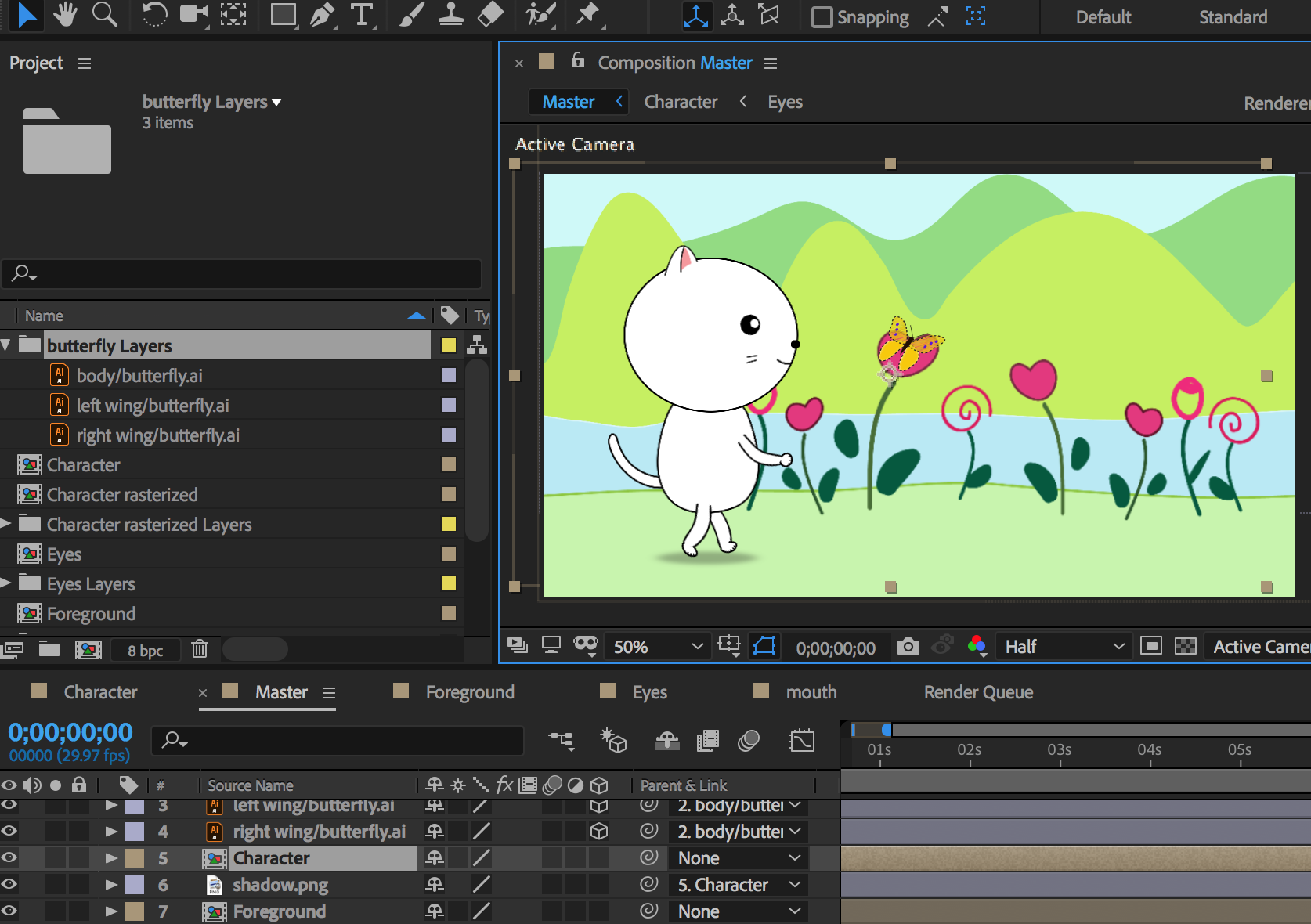Open parent dropdown for shadow.png layer

click(739, 885)
